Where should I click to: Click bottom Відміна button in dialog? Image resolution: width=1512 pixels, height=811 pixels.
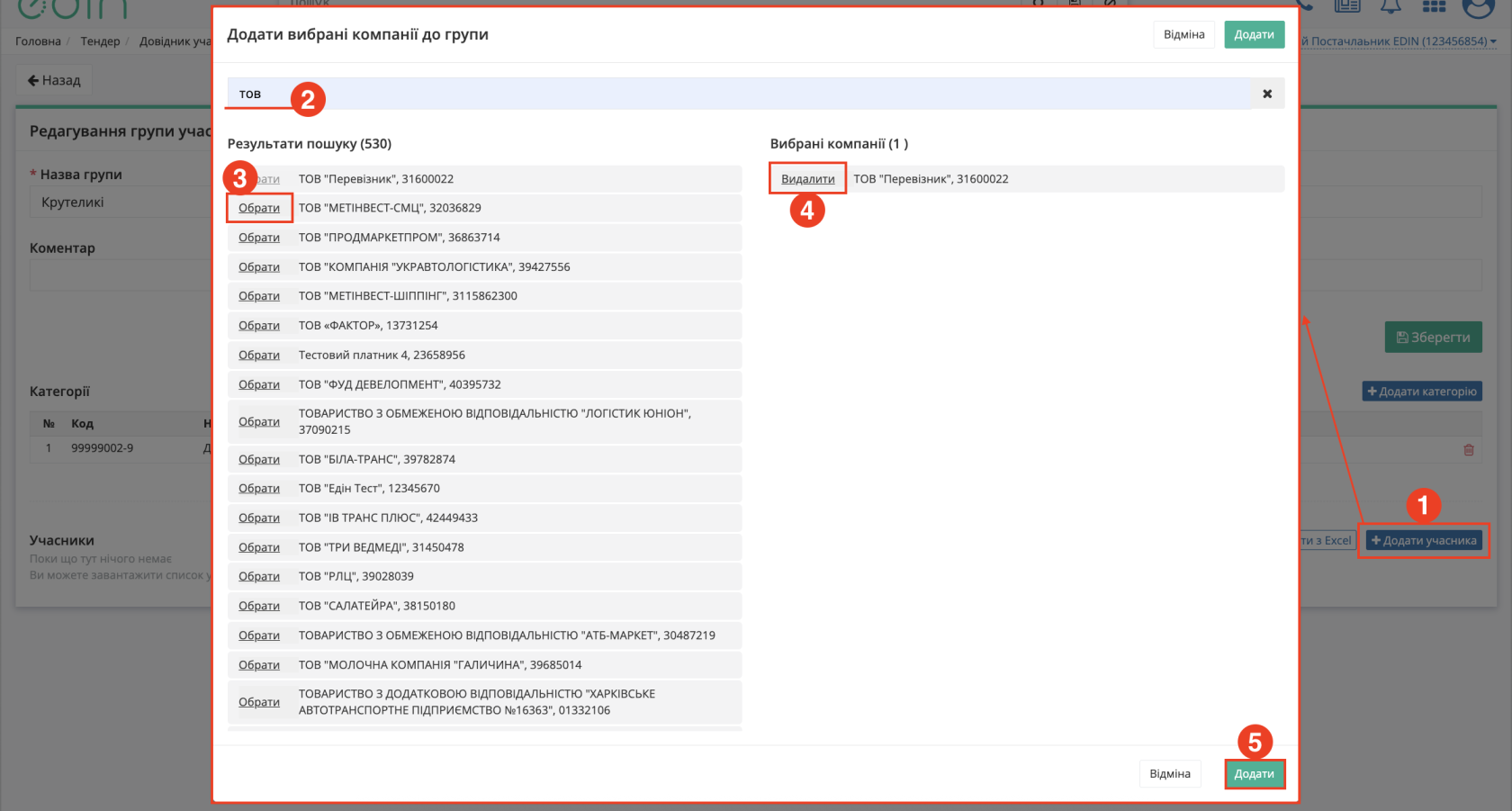pyautogui.click(x=1170, y=774)
